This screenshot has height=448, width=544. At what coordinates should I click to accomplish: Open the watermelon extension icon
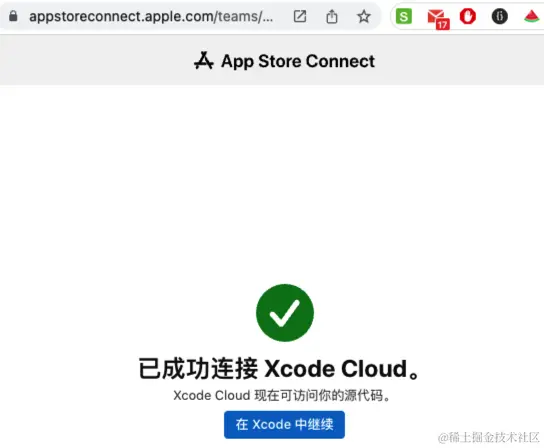[x=532, y=16]
